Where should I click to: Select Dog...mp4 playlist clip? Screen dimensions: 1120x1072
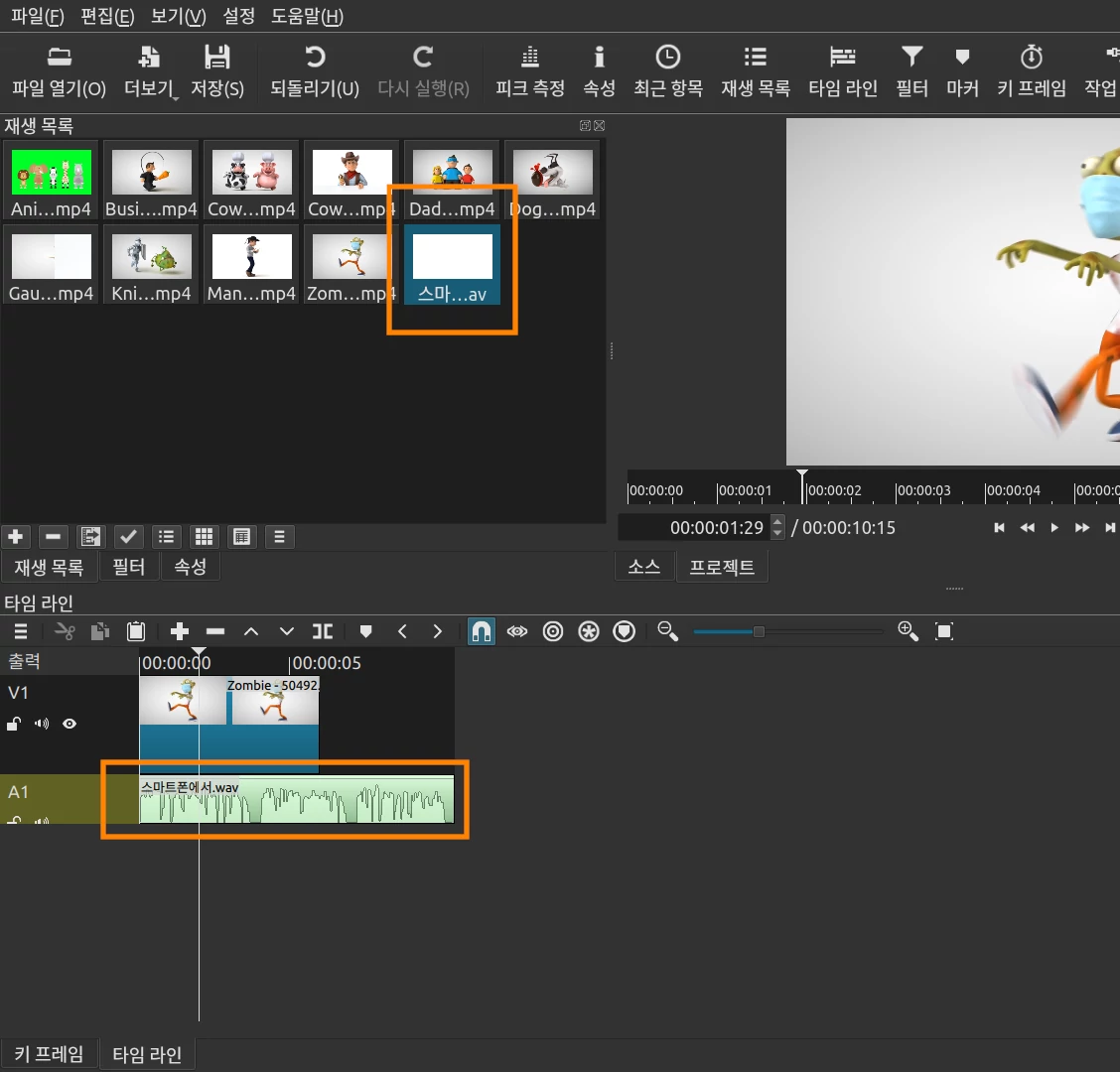pyautogui.click(x=552, y=181)
